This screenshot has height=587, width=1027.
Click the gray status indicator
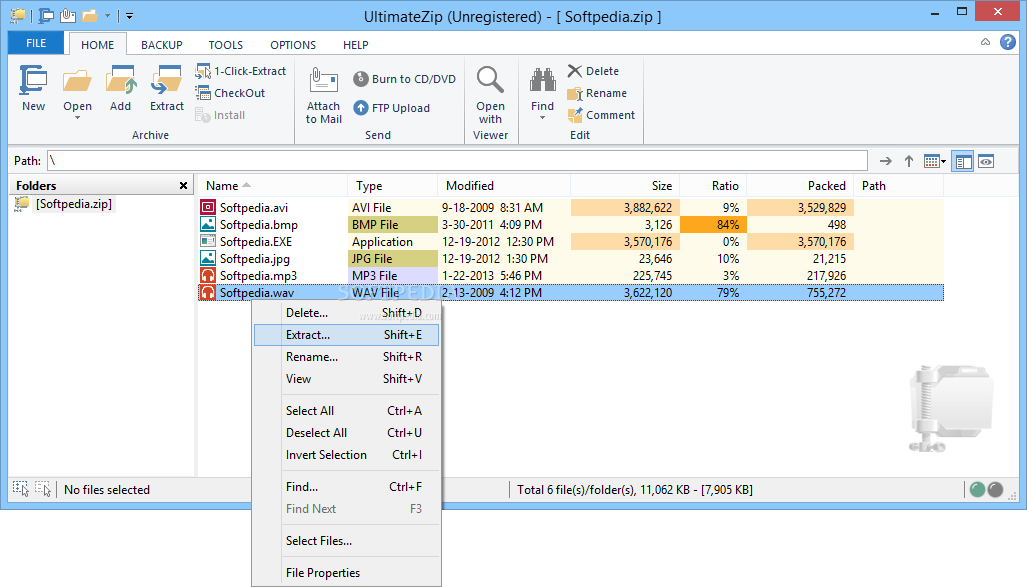click(x=995, y=489)
